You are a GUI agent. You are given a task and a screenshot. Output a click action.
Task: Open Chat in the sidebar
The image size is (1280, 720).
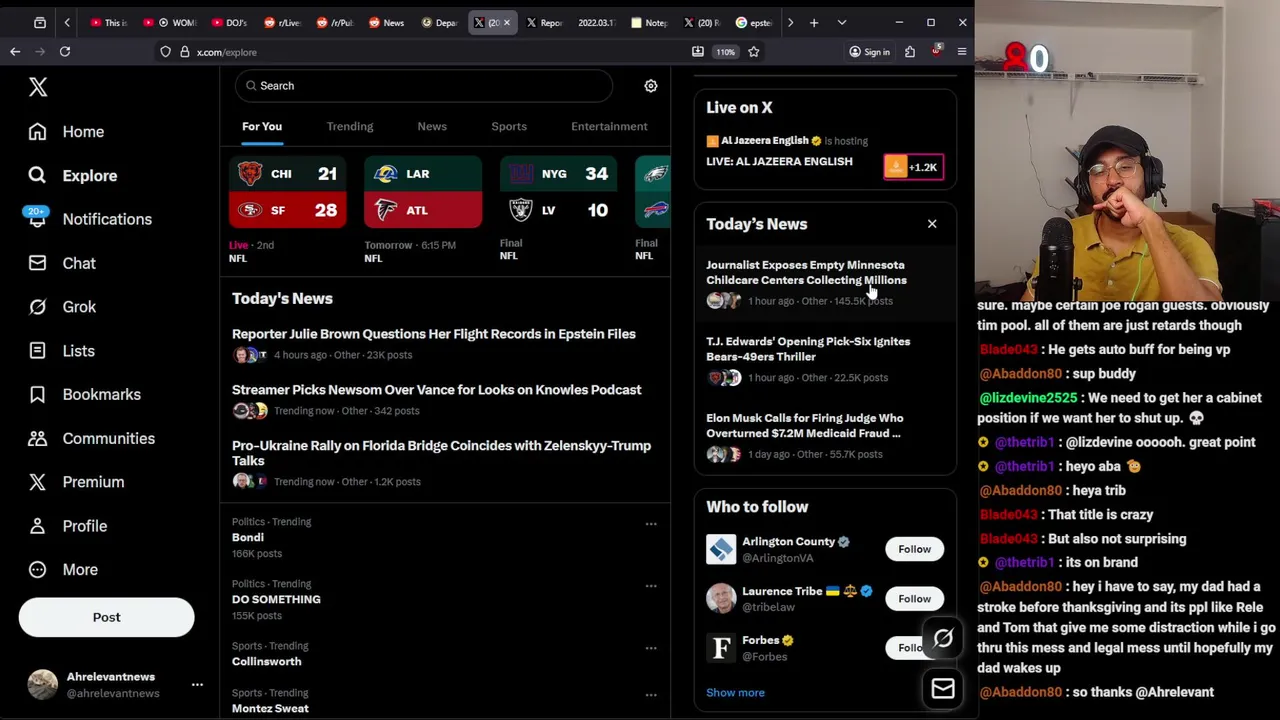click(x=62, y=263)
